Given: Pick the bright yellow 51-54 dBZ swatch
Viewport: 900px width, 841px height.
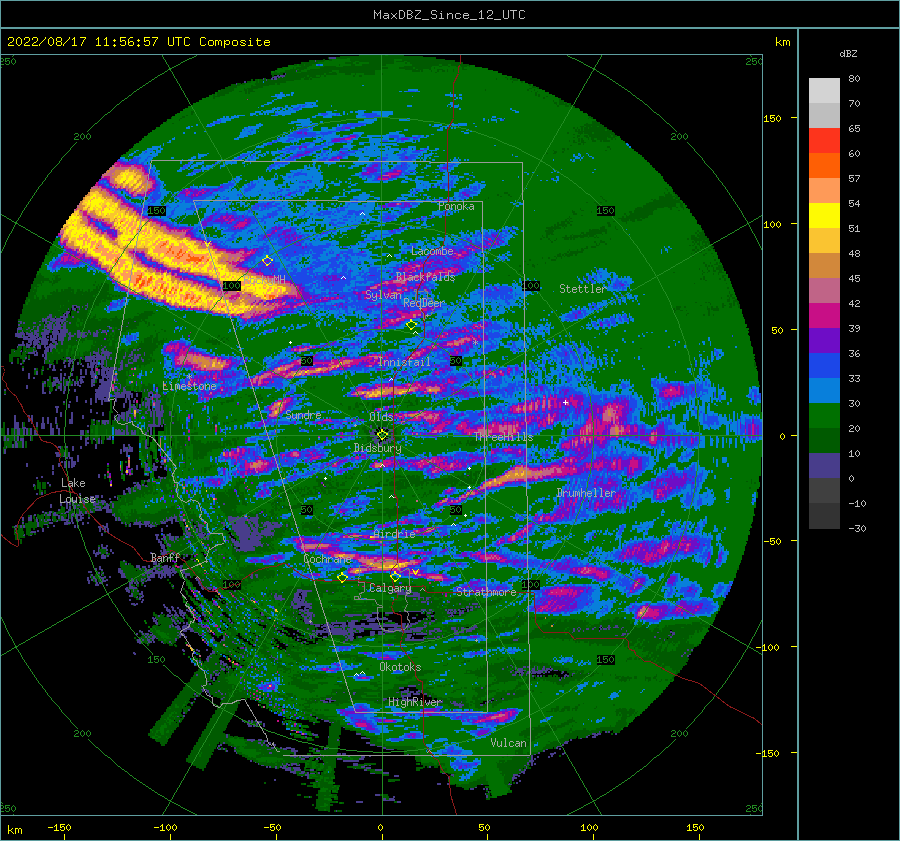Looking at the screenshot, I should [824, 216].
